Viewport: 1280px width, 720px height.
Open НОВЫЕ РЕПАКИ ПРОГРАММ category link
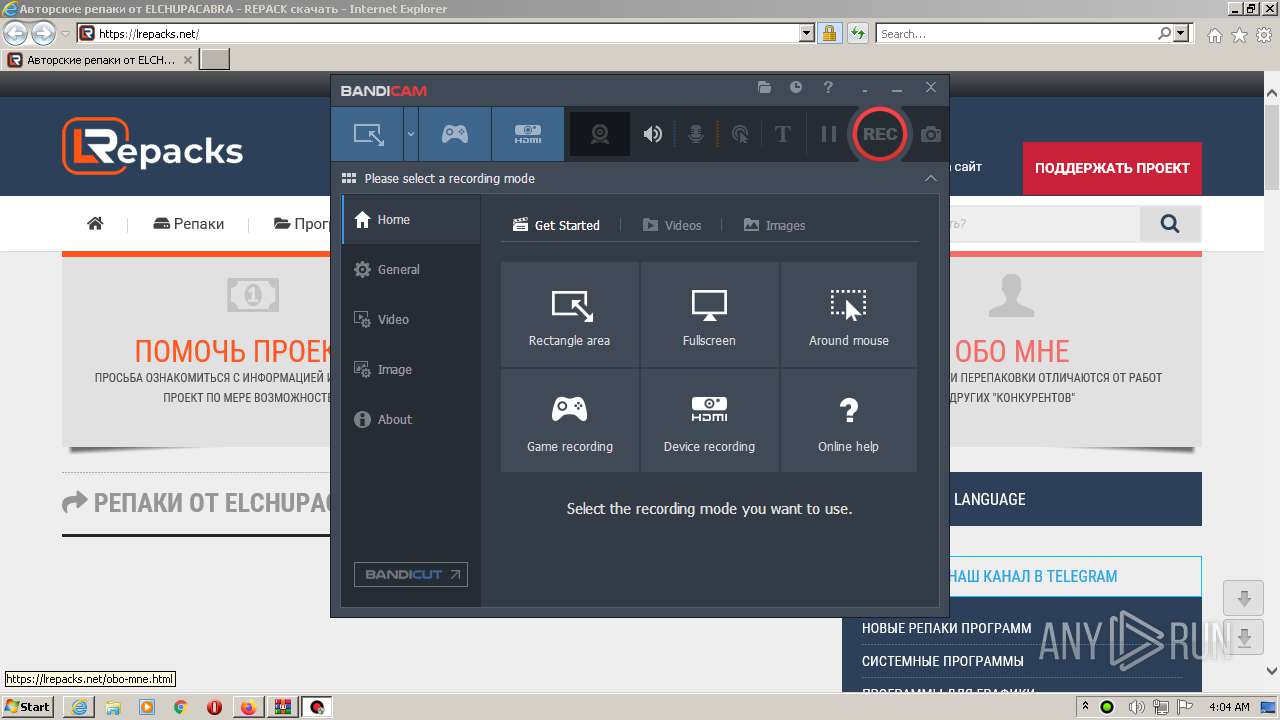[x=946, y=628]
